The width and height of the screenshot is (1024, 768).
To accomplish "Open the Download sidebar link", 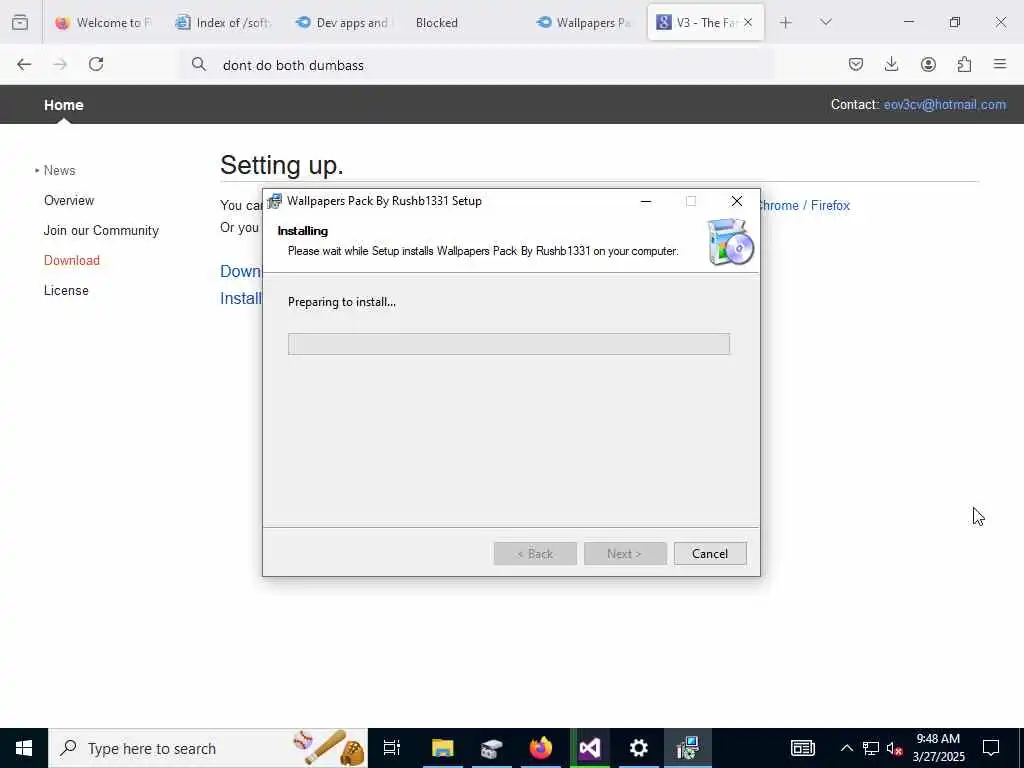I will (72, 261).
